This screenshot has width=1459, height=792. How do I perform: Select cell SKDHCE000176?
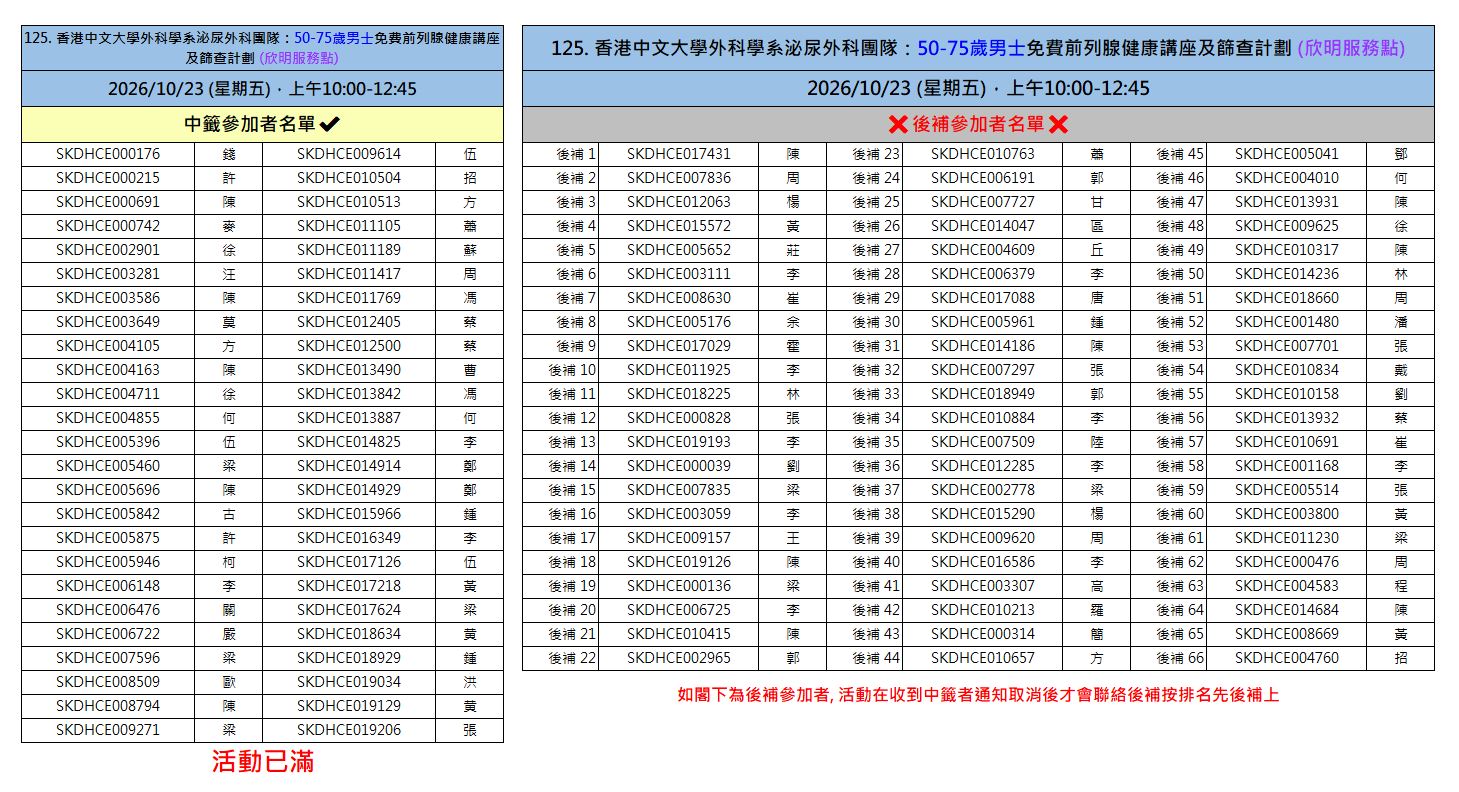coord(108,154)
